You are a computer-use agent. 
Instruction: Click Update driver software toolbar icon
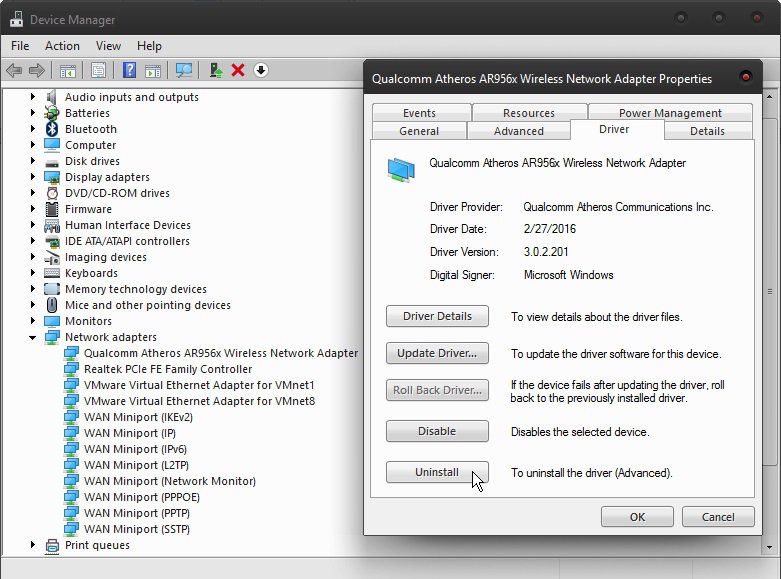coord(216,70)
